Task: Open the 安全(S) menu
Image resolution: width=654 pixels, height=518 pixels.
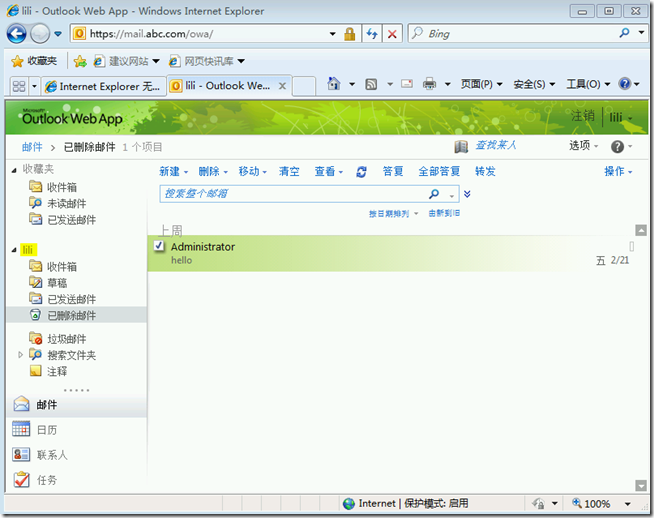Action: coord(534,84)
